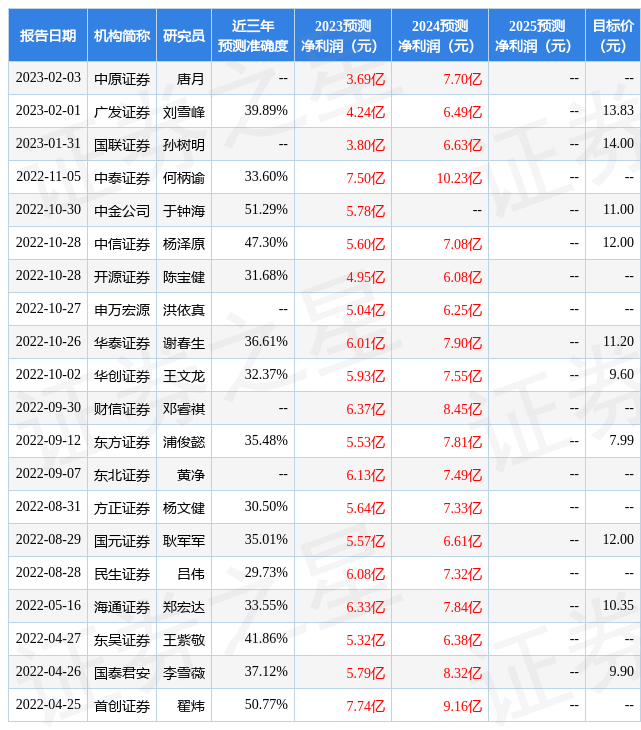
Task: Click the 机构简称 column header
Action: click(x=122, y=35)
